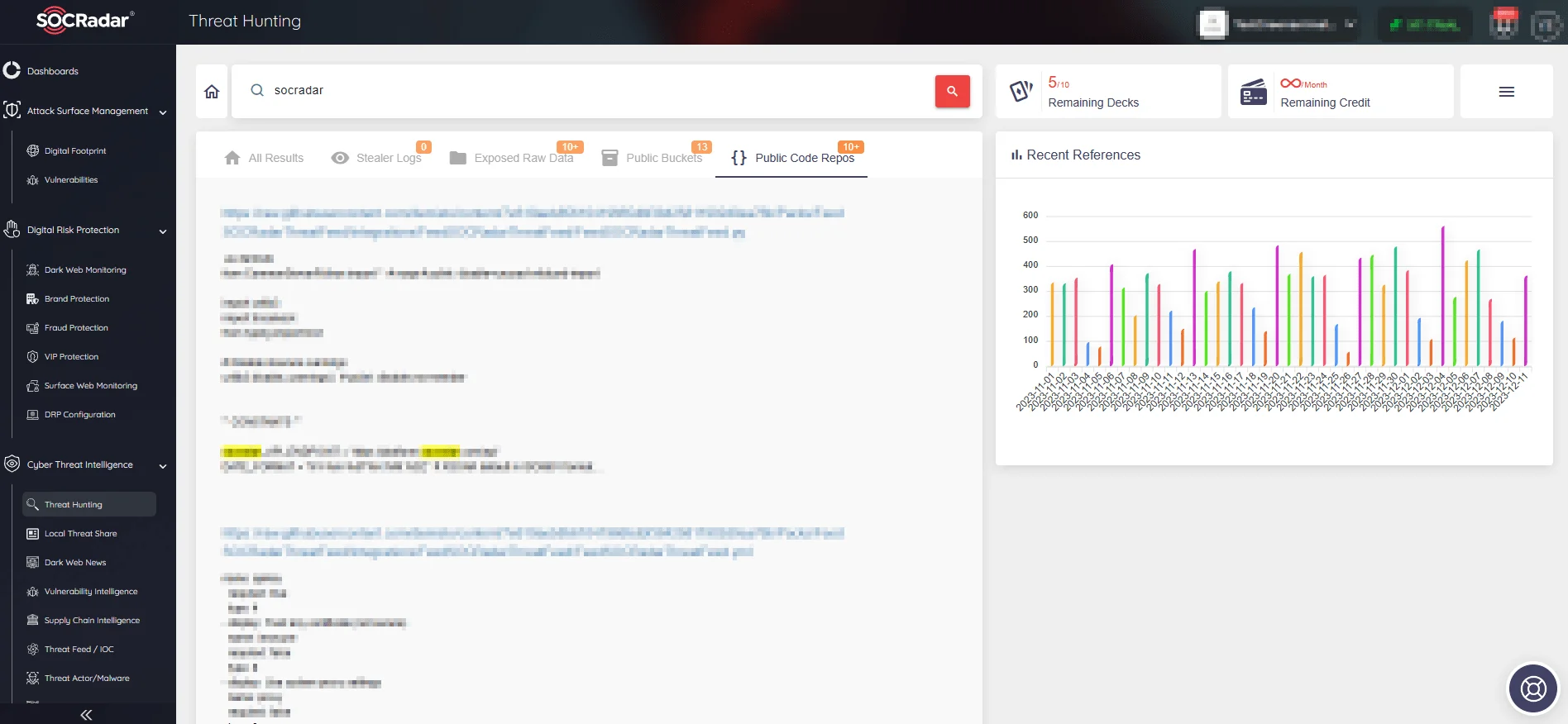Viewport: 1568px width, 724px height.
Task: Click the Vulnerability Intelligence bug icon
Action: (x=33, y=591)
